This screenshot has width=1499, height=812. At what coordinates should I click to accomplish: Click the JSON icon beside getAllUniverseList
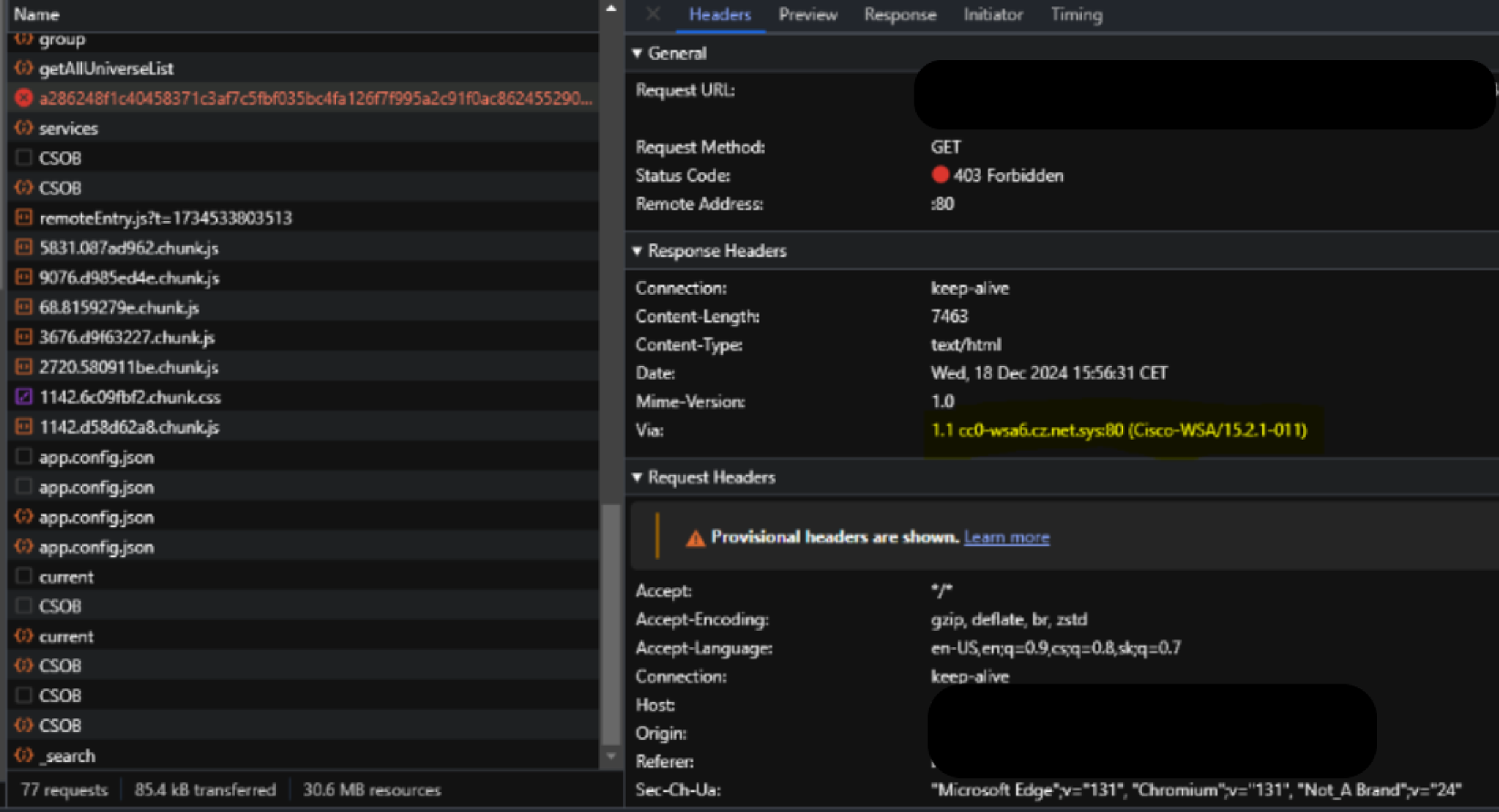[24, 68]
